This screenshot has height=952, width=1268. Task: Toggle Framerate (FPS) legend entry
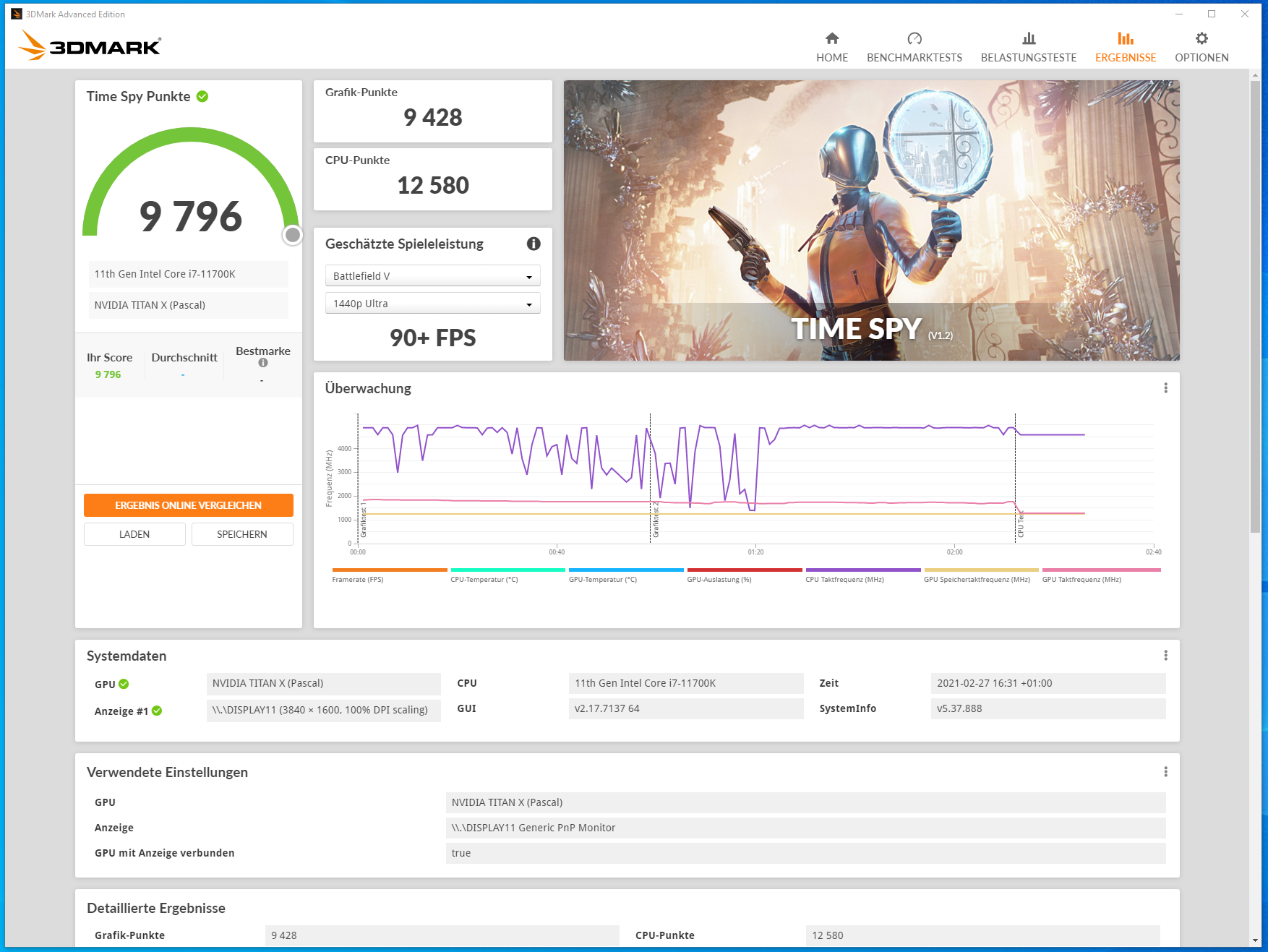tap(390, 575)
